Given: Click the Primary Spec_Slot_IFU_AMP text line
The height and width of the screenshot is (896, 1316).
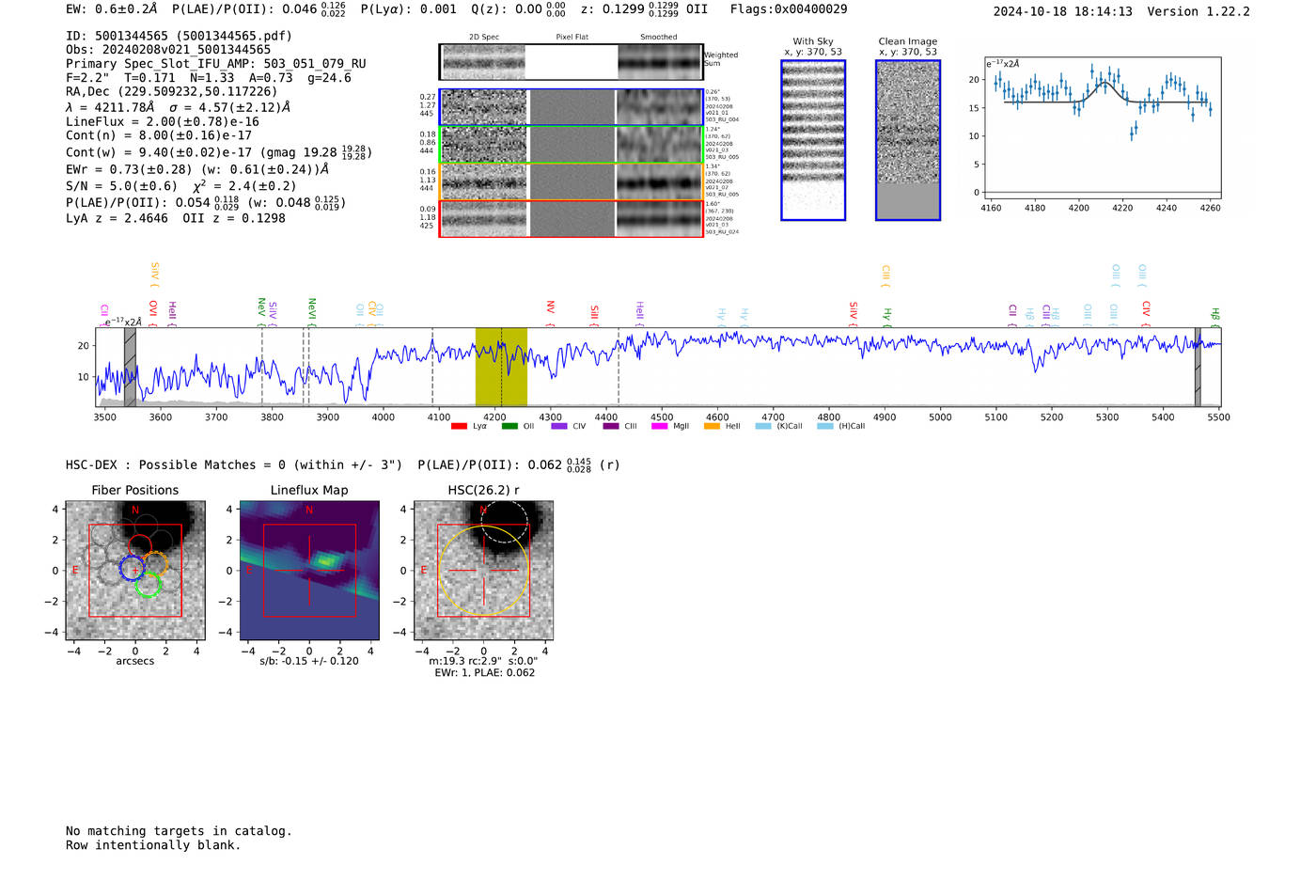Looking at the screenshot, I should [215, 64].
